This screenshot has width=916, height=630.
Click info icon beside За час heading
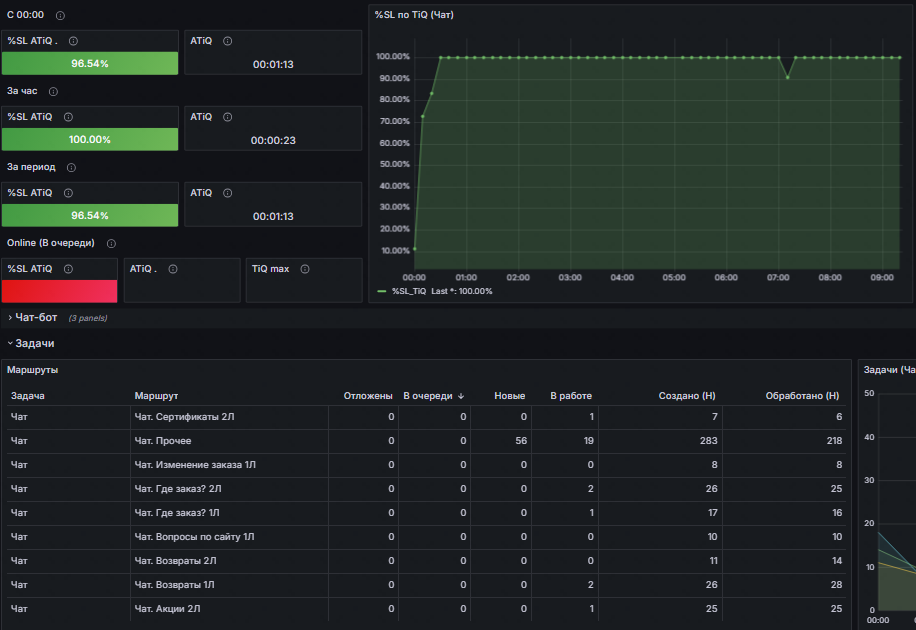(53, 92)
